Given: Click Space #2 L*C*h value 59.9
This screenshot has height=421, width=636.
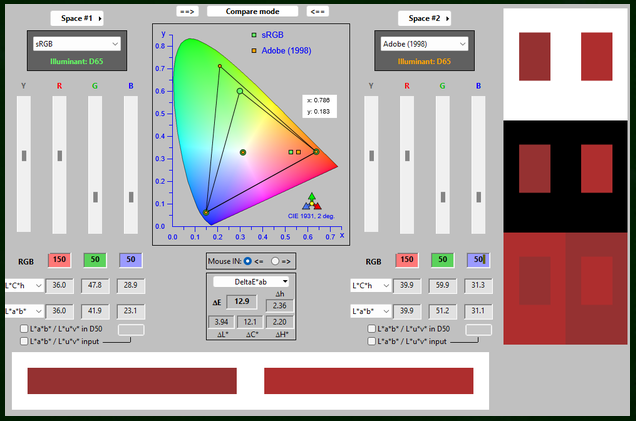Looking at the screenshot, I should point(443,286).
